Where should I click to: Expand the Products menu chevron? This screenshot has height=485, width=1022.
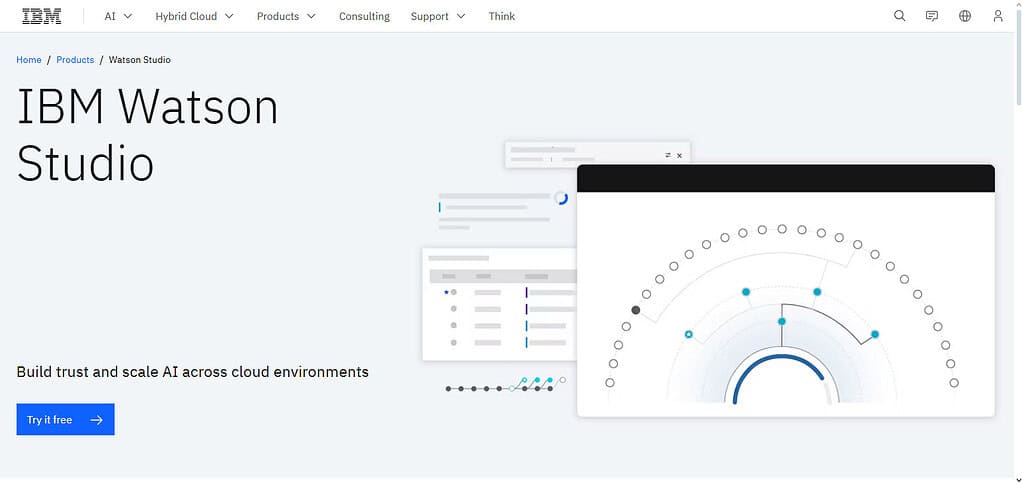coord(311,16)
